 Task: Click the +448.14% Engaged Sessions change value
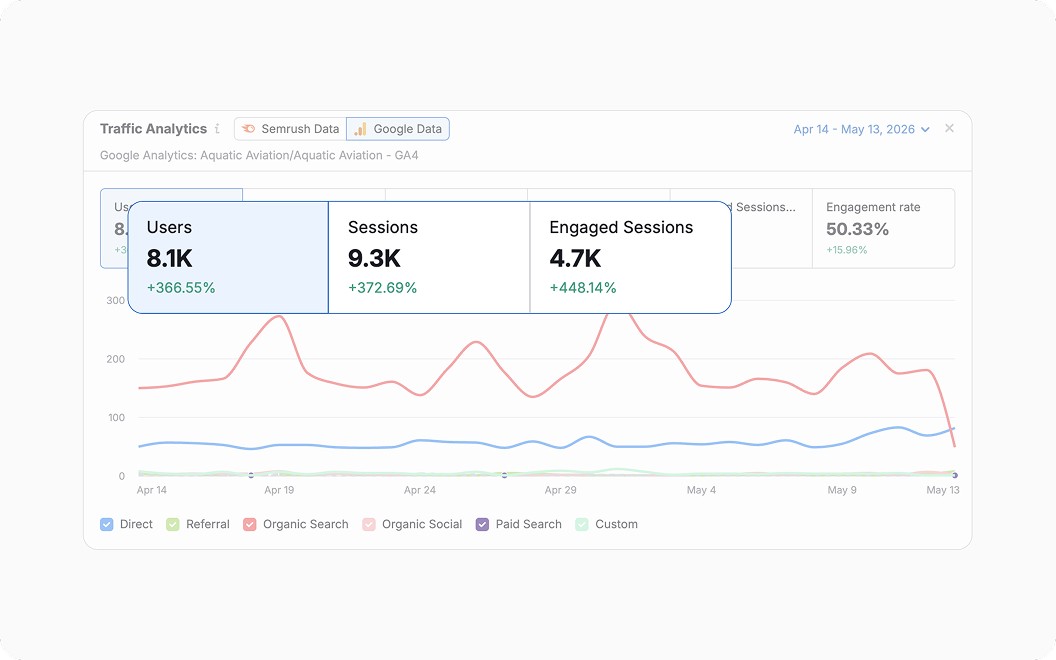coord(583,288)
